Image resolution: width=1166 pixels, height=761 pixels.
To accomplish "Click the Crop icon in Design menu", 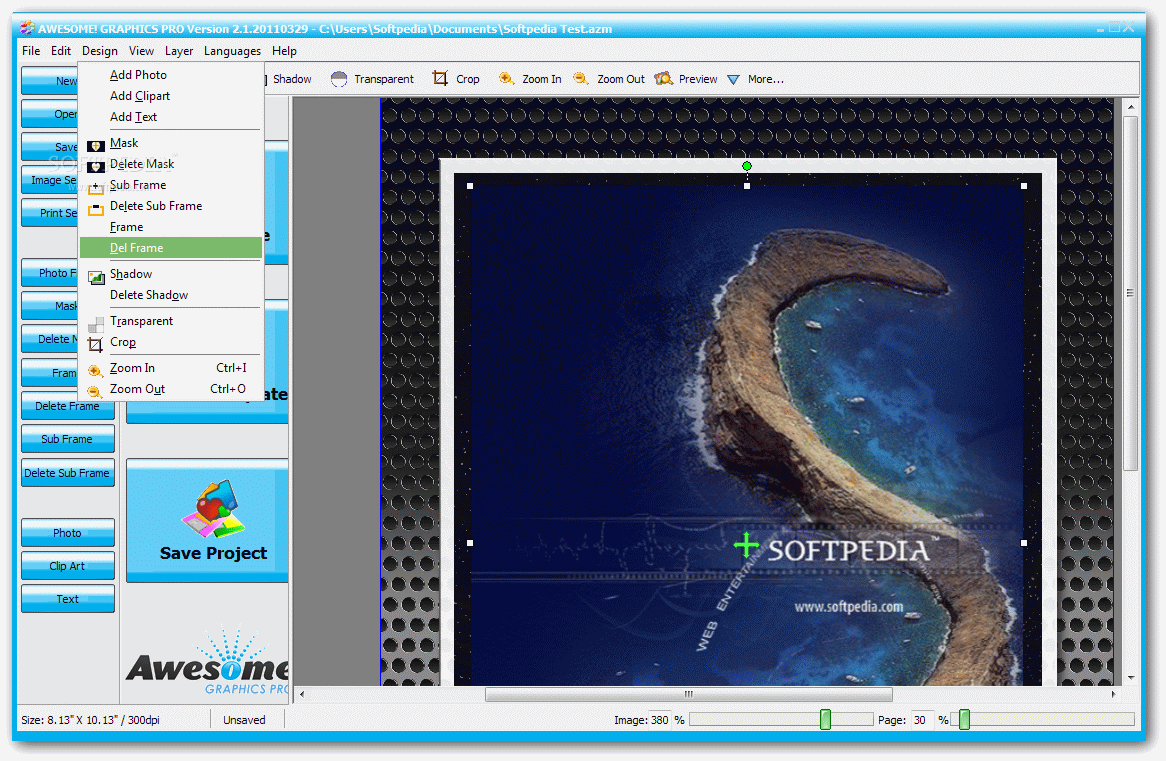I will click(95, 344).
